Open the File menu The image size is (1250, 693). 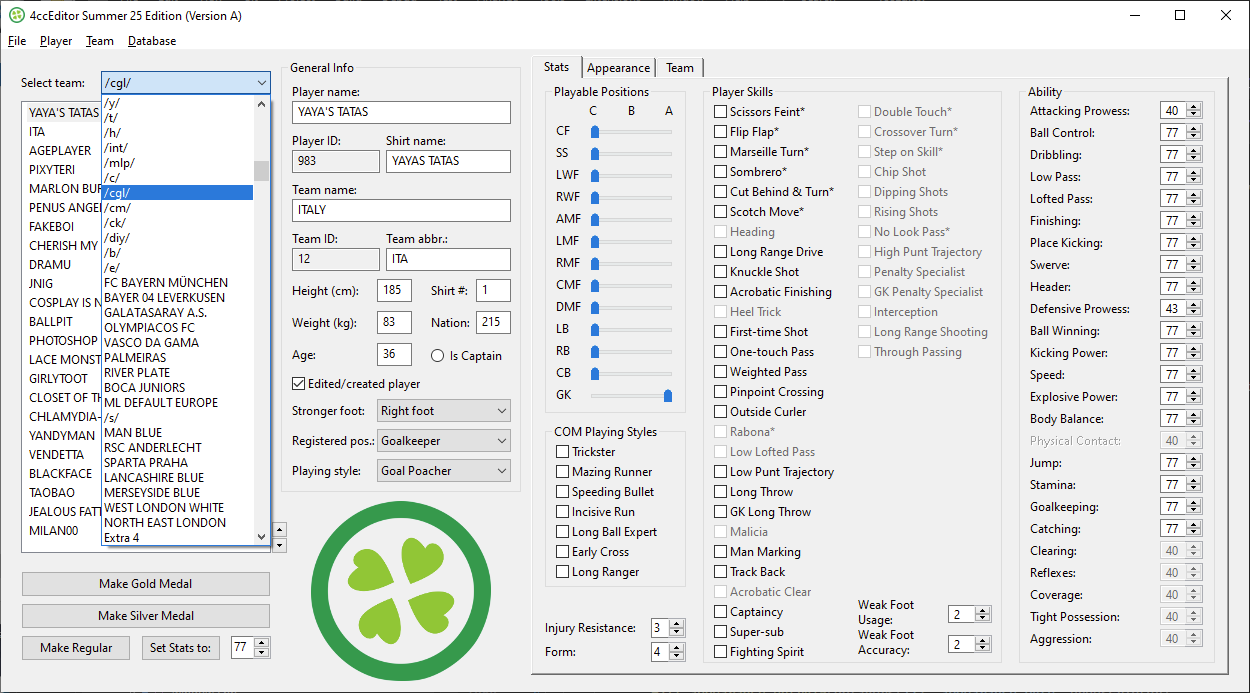point(17,41)
